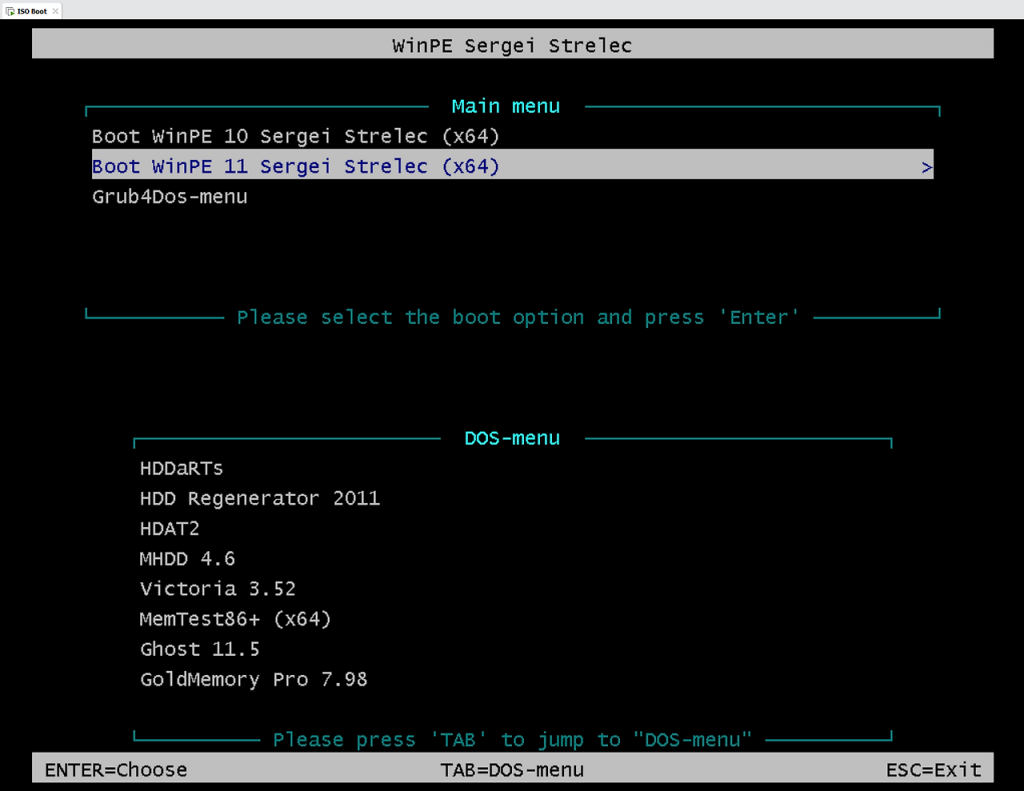Click ESC=Exit in the status bar
1024x791 pixels.
point(934,770)
